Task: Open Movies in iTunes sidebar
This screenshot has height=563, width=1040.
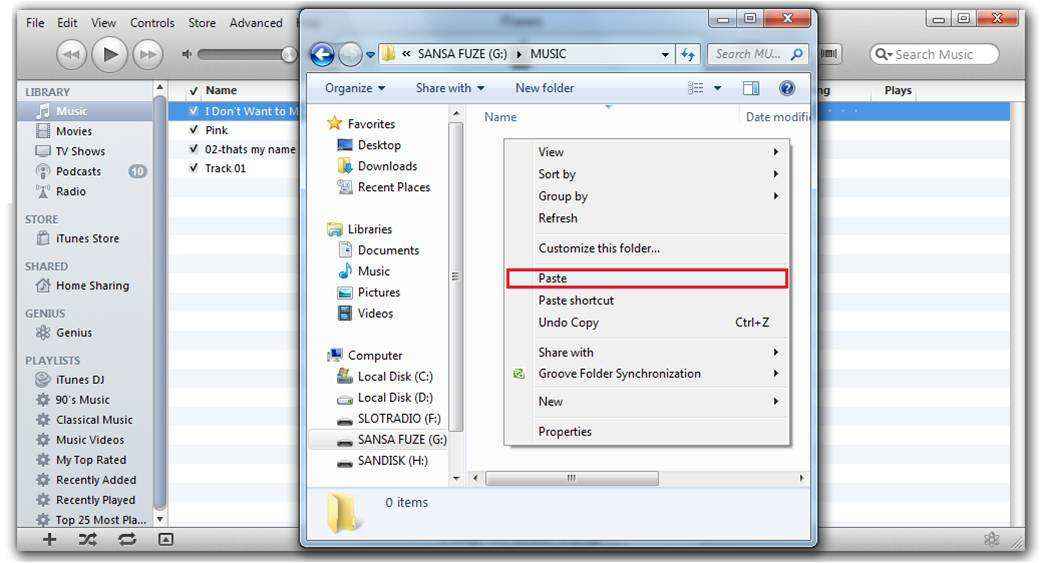Action: coord(74,131)
